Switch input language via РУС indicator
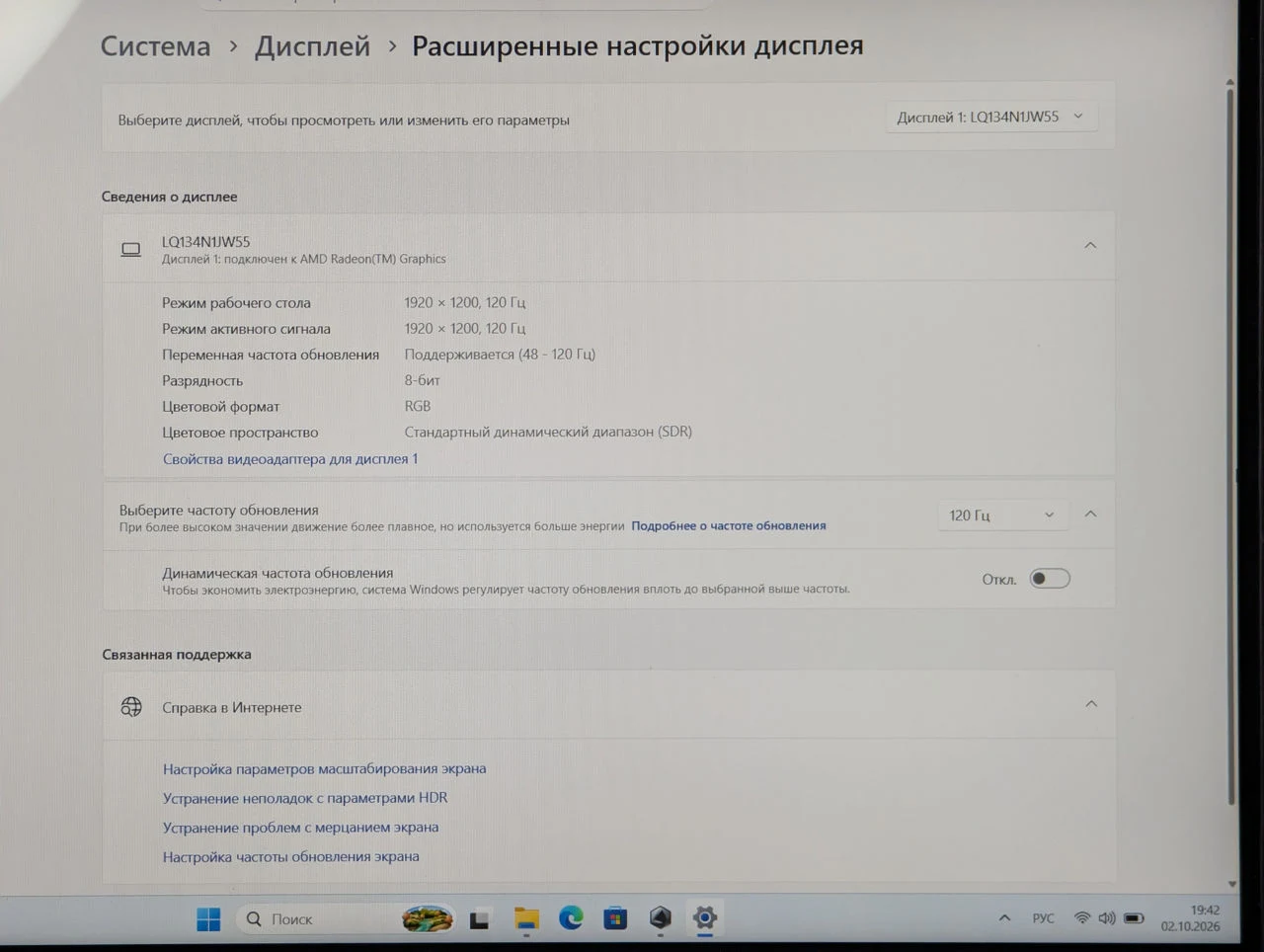 [1043, 918]
